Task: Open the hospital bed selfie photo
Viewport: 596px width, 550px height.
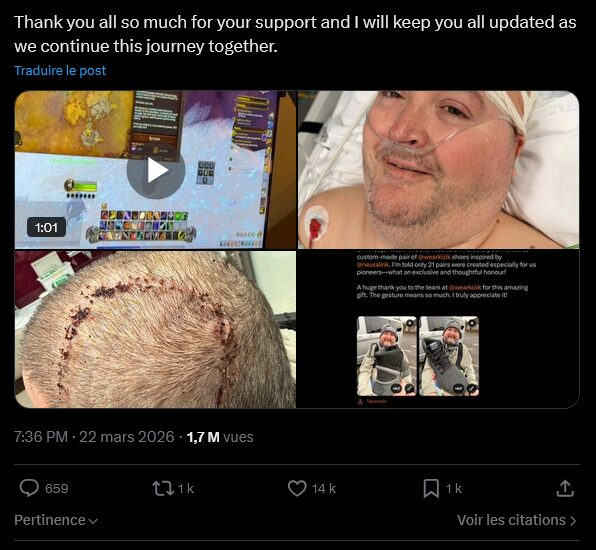Action: coord(439,170)
